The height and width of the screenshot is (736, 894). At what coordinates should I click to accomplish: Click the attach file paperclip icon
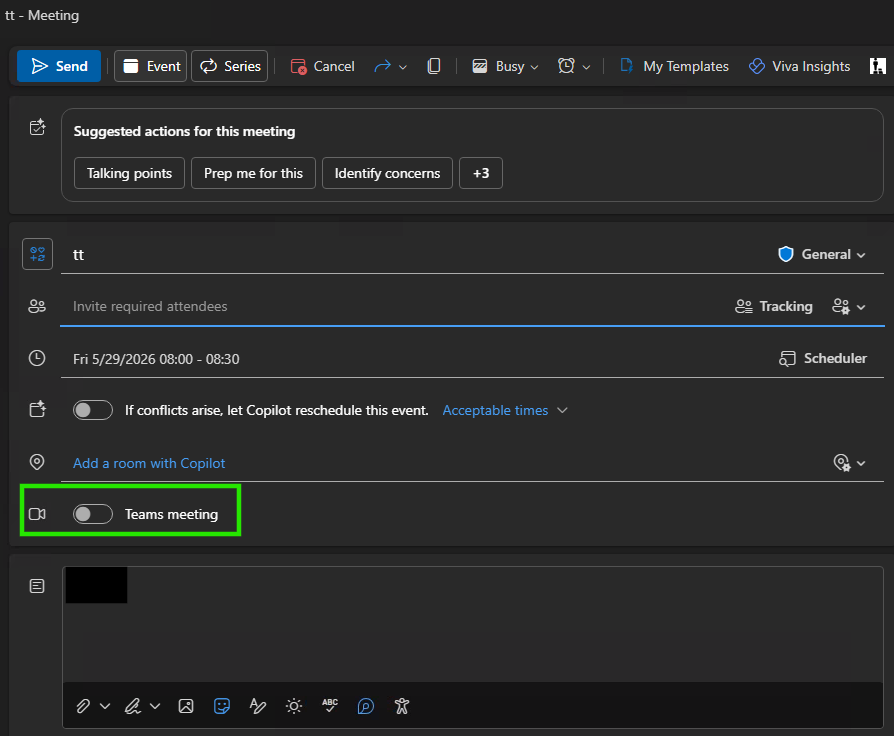(83, 706)
